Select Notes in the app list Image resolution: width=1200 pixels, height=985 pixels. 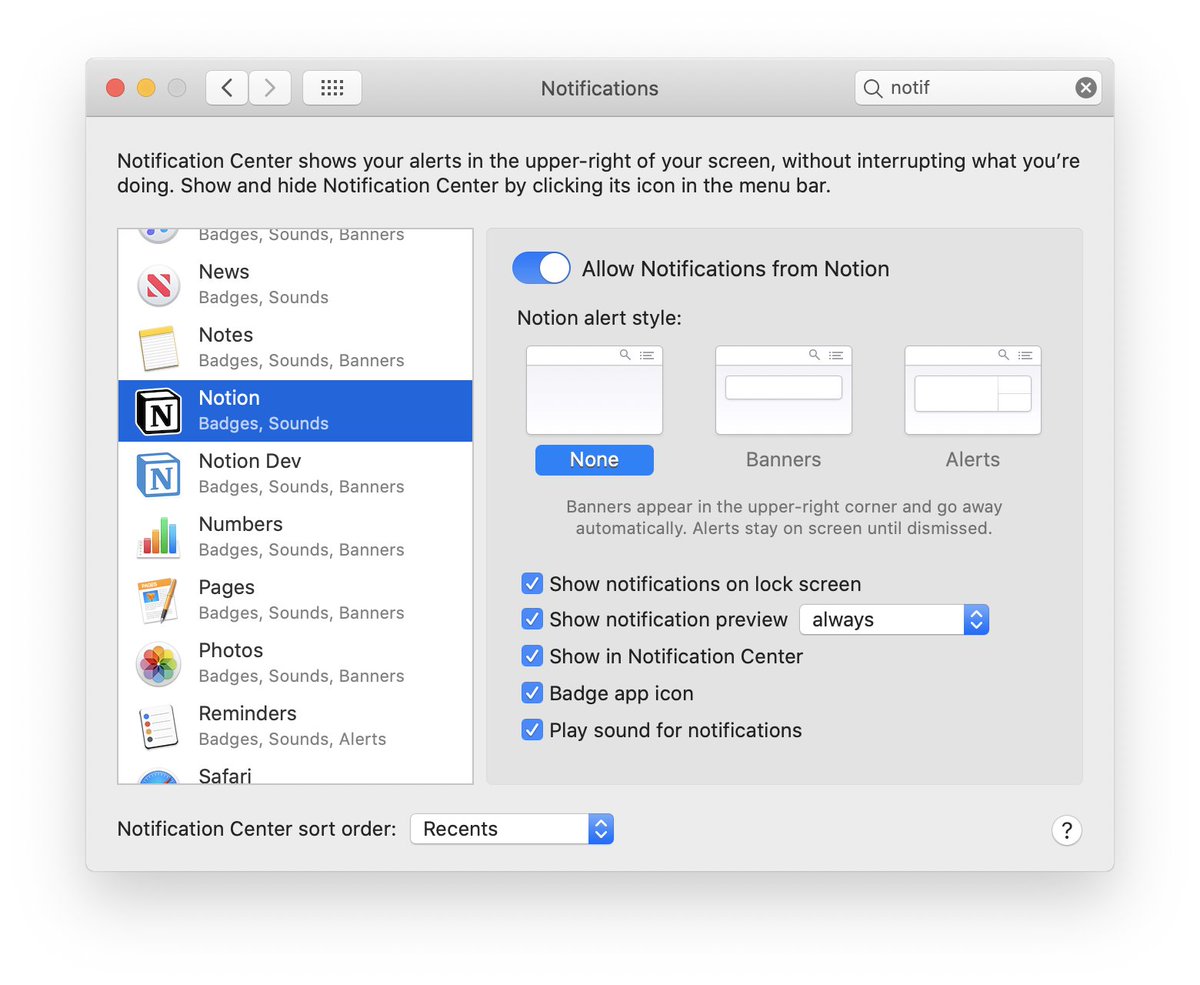[x=295, y=348]
